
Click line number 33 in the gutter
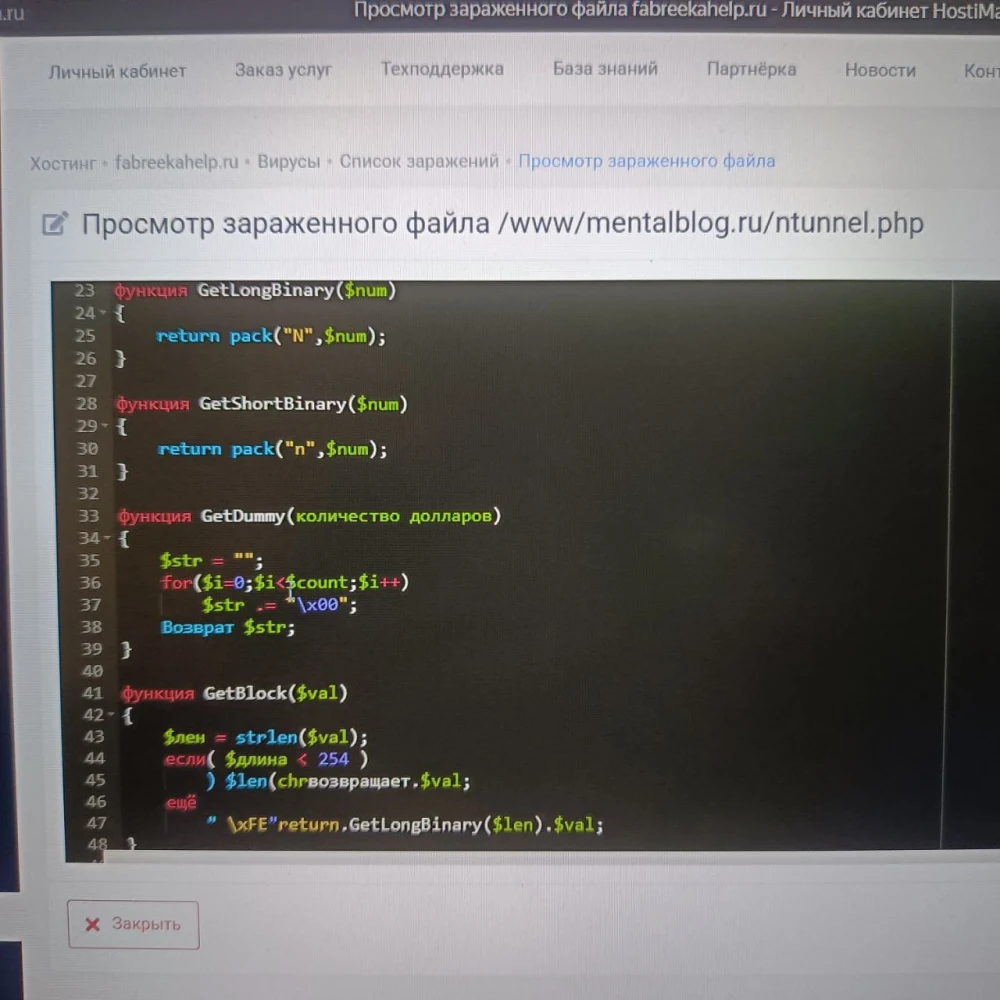click(x=89, y=515)
